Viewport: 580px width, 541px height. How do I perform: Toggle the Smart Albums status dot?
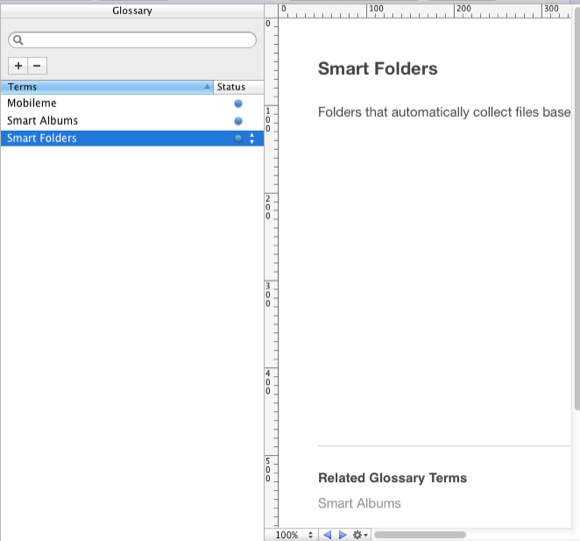[238, 121]
